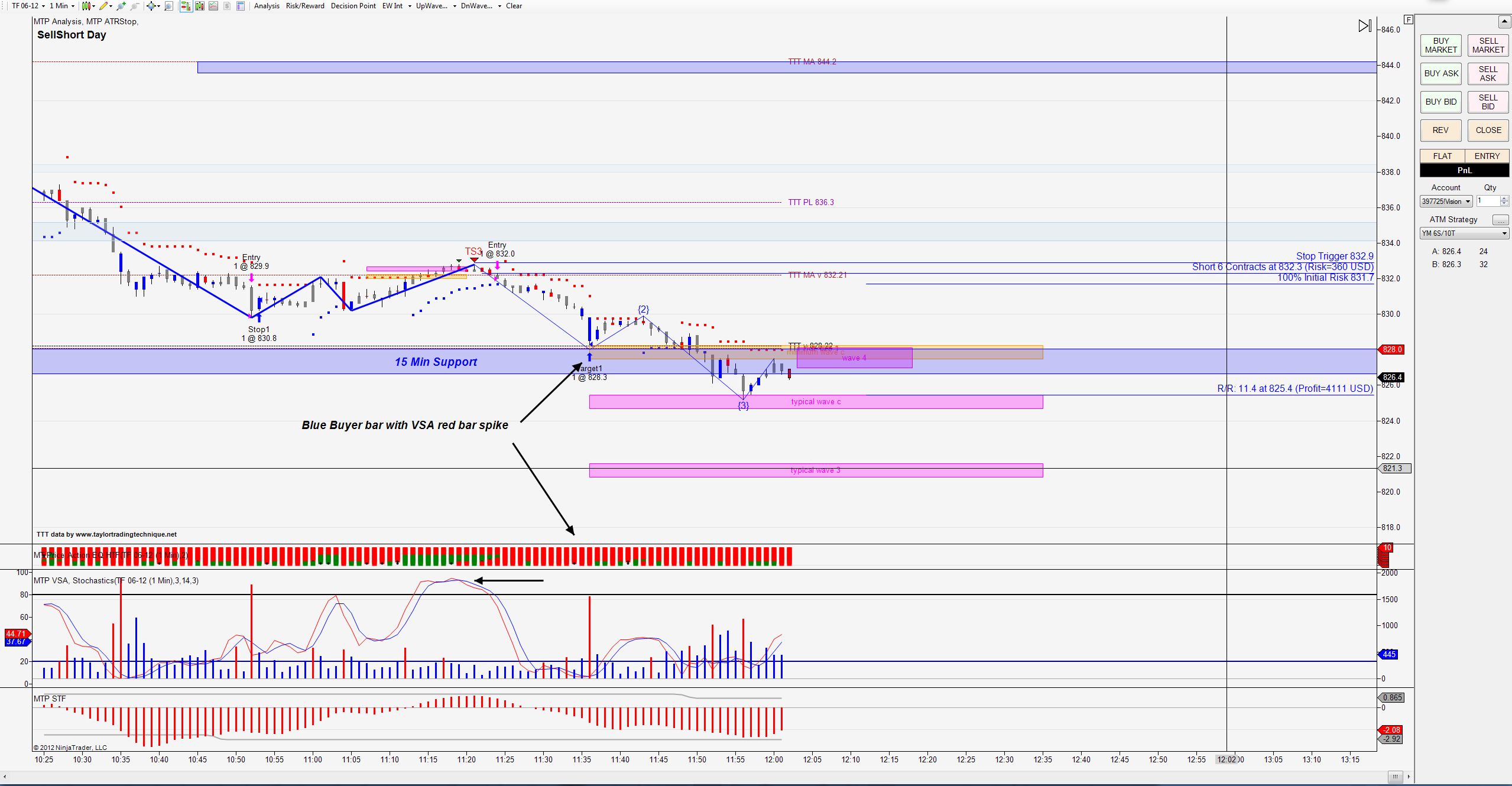
Task: Click the 826.4 current price marker
Action: 1392,377
